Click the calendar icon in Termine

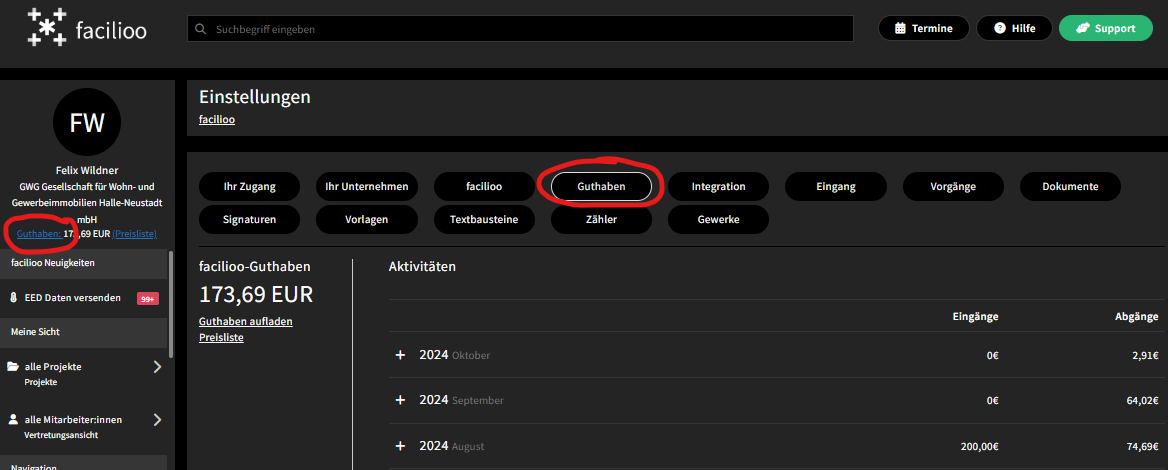pos(900,28)
